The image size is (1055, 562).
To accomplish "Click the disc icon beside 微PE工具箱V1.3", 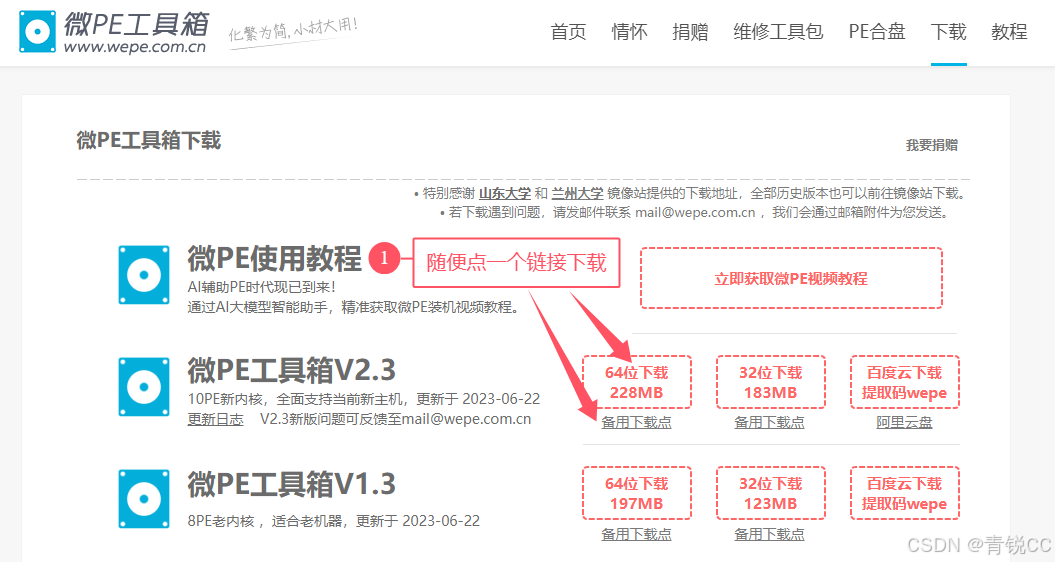I will tap(144, 499).
